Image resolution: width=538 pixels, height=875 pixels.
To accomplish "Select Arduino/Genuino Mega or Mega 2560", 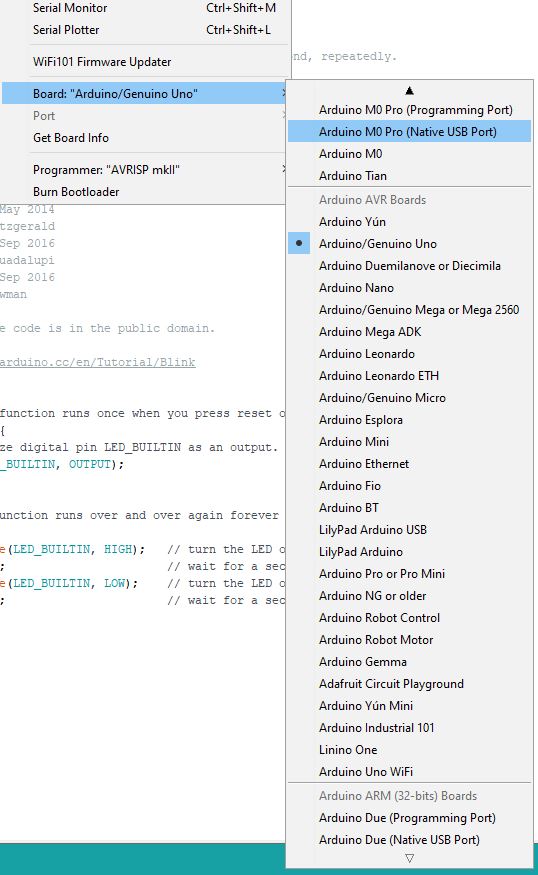I will [409, 310].
